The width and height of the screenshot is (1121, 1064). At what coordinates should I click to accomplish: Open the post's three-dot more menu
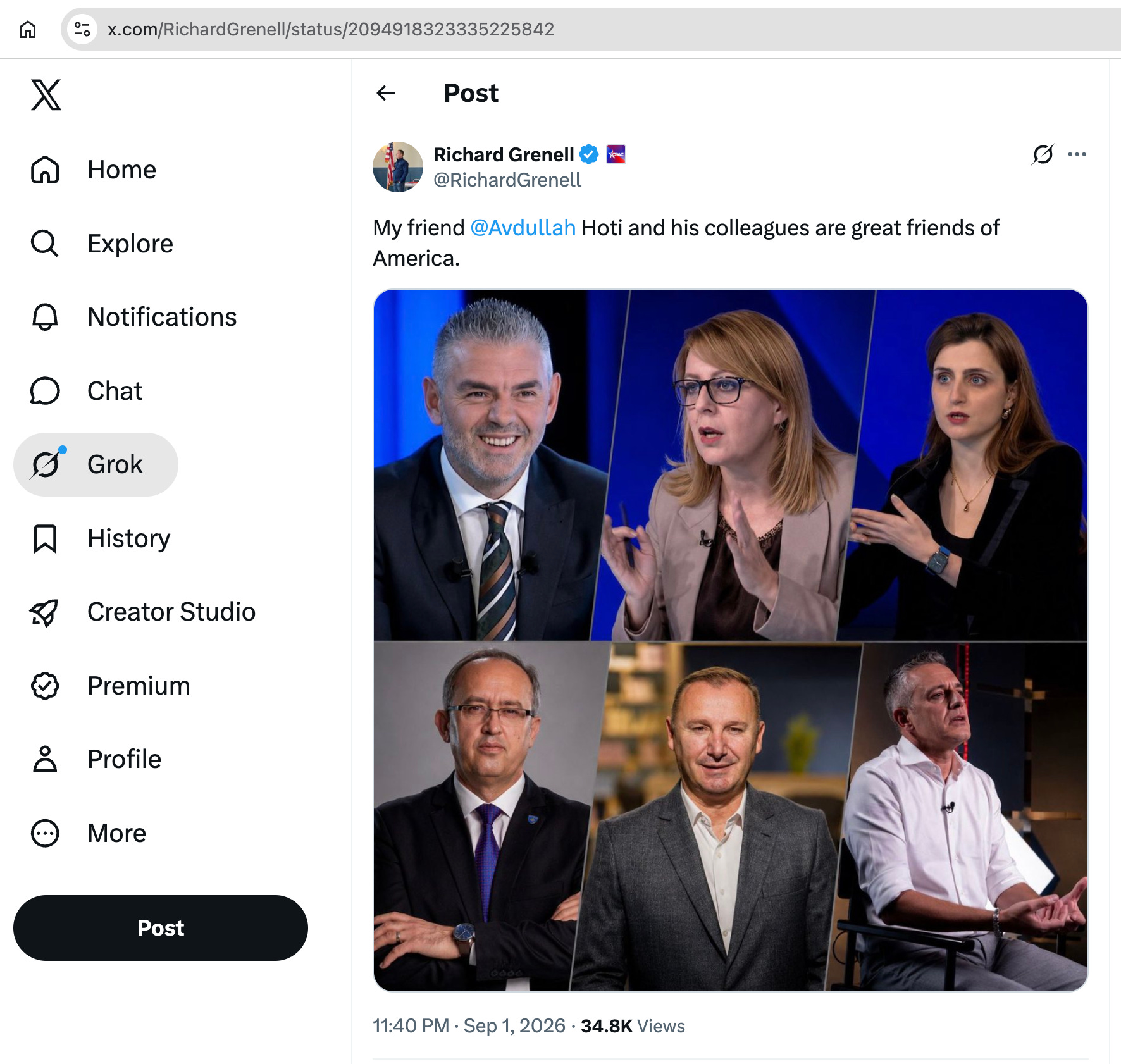tap(1077, 154)
